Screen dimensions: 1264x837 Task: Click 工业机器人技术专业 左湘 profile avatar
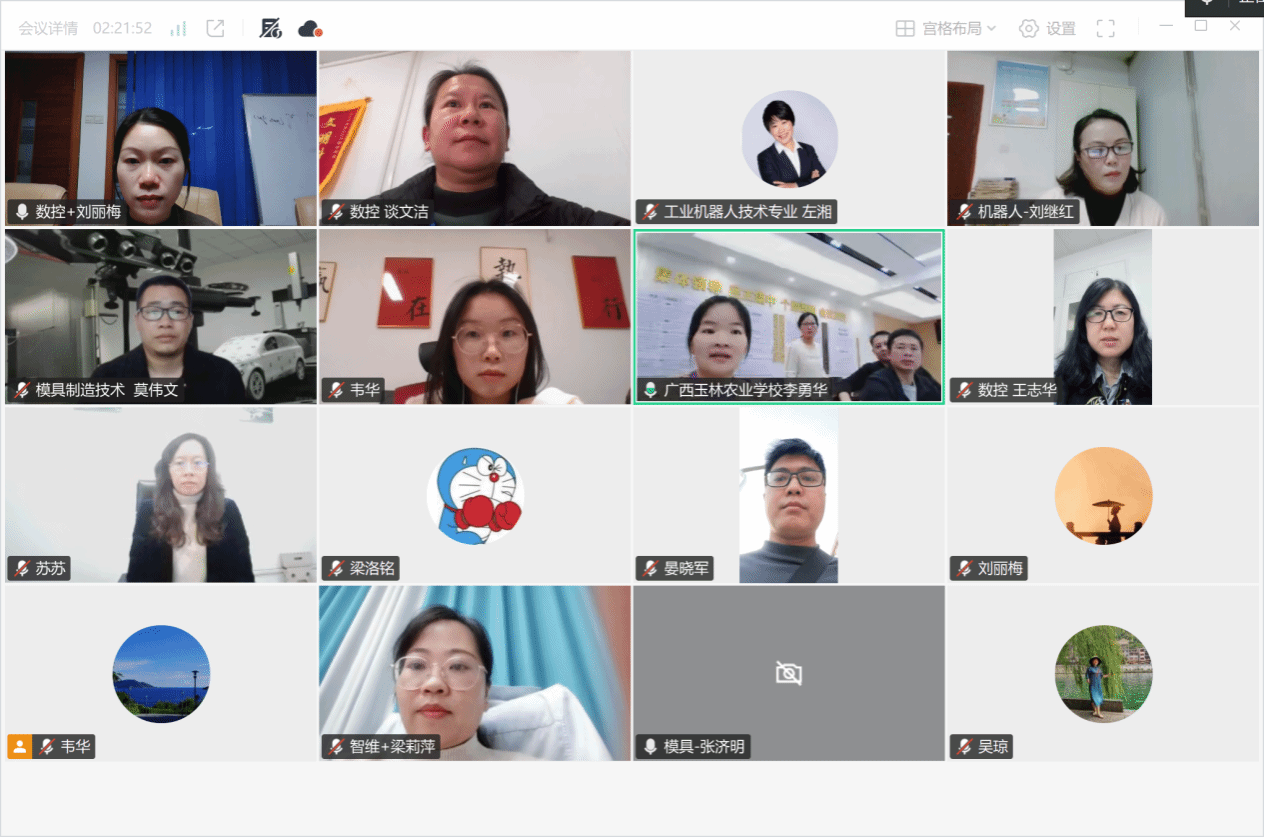pos(789,139)
